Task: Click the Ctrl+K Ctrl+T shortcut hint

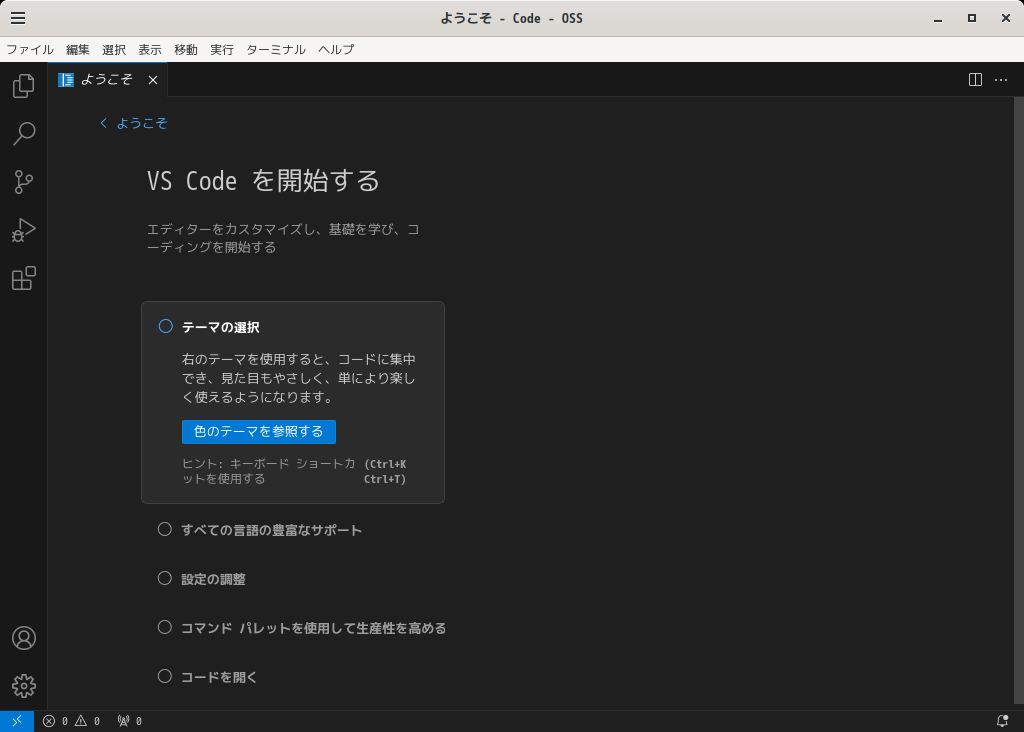Action: [385, 471]
